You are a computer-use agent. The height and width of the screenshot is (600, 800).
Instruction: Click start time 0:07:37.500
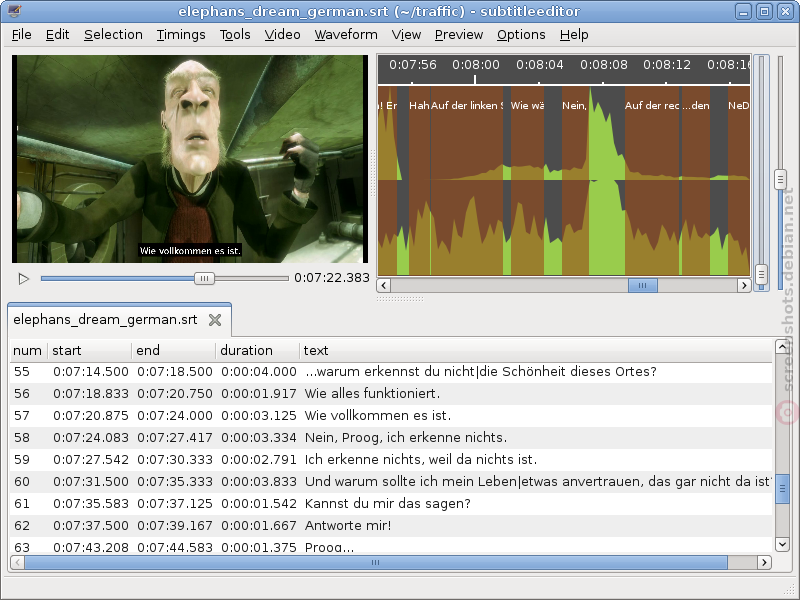tap(91, 525)
